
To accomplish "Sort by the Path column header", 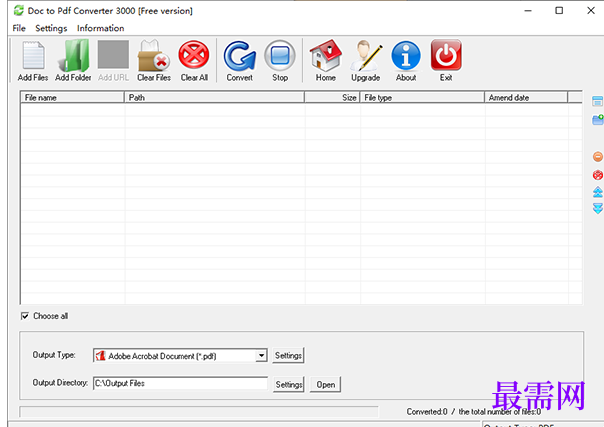I will tap(215, 97).
